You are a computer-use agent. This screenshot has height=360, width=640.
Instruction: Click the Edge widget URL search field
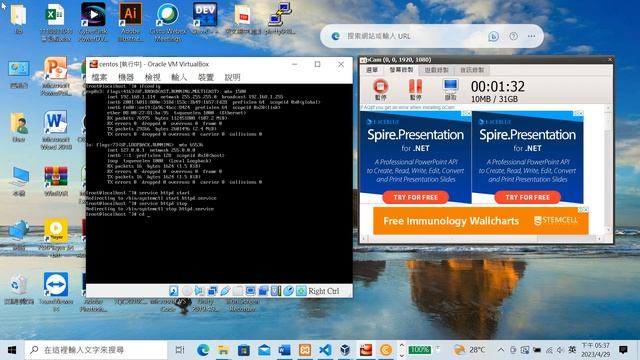412,36
